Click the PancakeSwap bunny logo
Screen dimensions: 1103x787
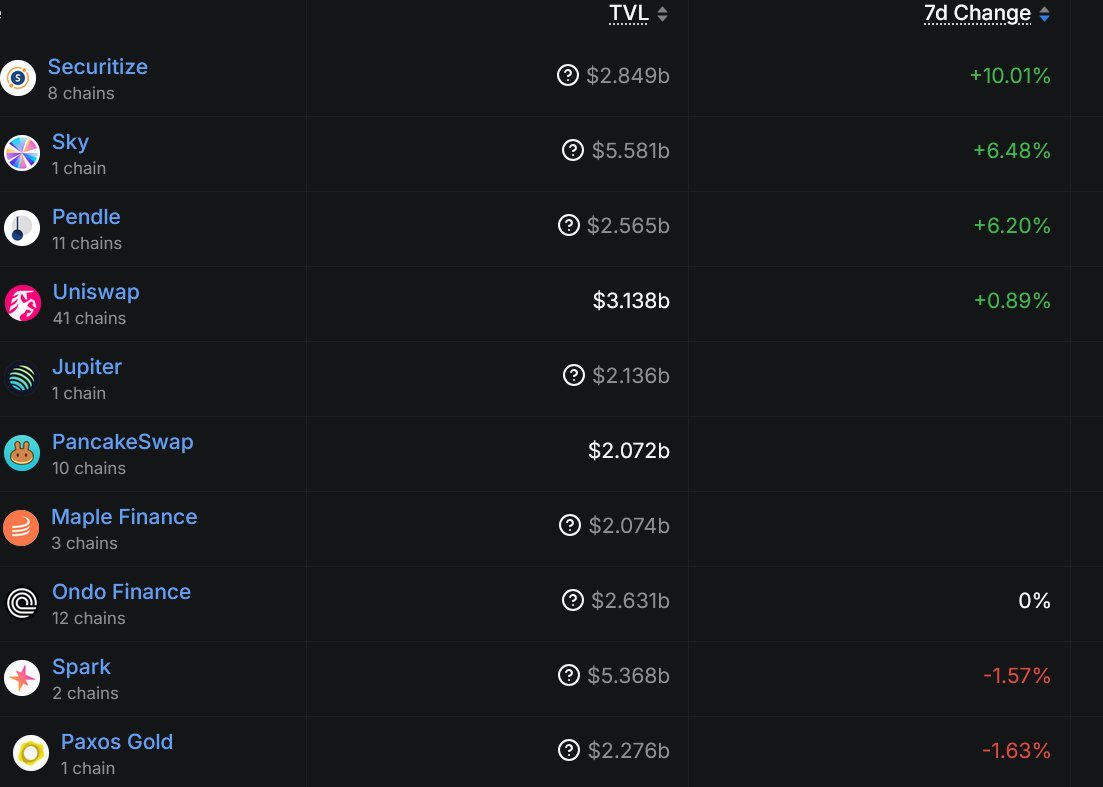pyautogui.click(x=22, y=453)
